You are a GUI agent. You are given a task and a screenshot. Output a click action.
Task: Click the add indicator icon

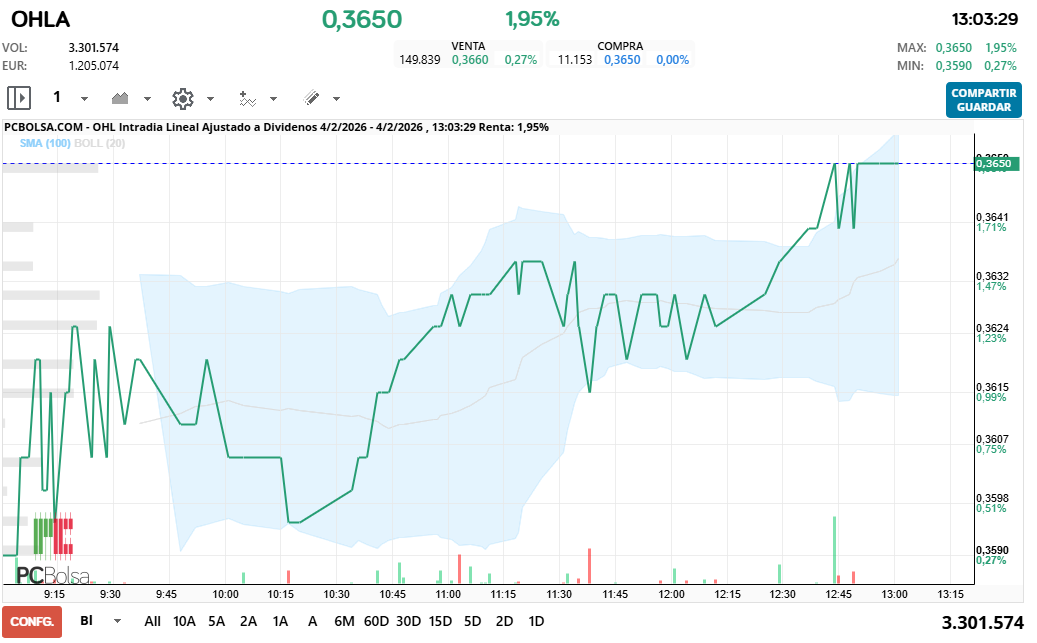(x=248, y=98)
